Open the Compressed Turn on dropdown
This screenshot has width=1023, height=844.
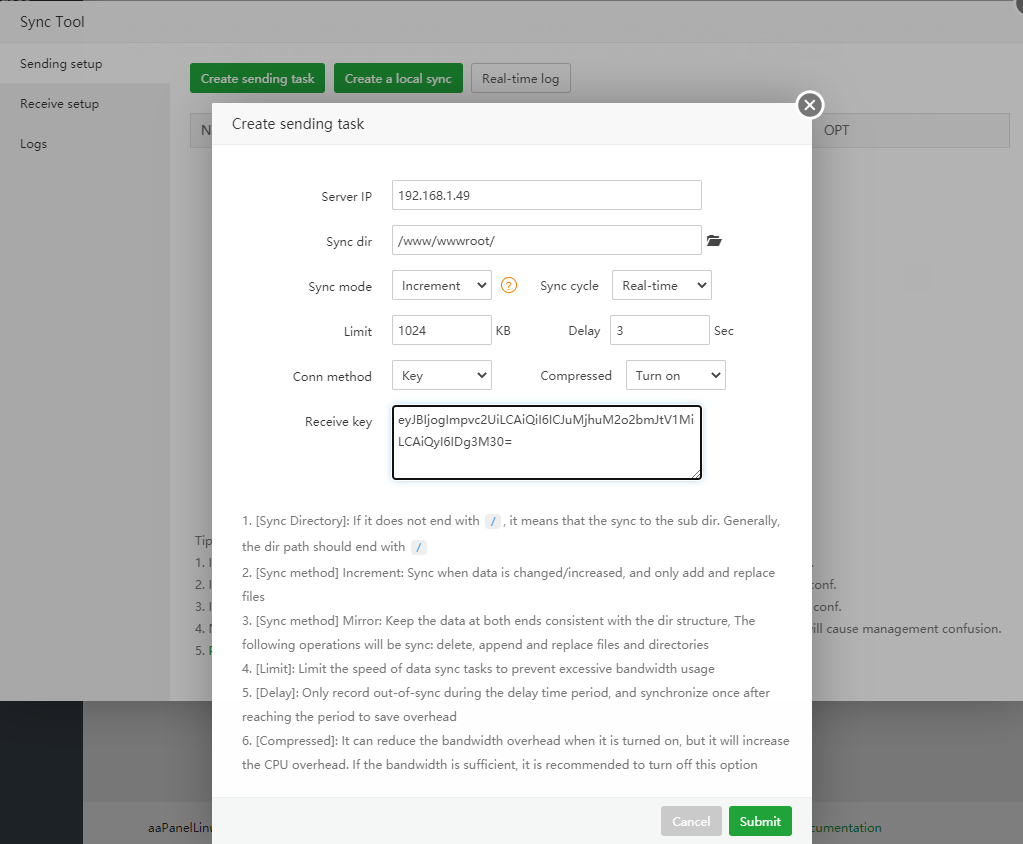point(675,376)
